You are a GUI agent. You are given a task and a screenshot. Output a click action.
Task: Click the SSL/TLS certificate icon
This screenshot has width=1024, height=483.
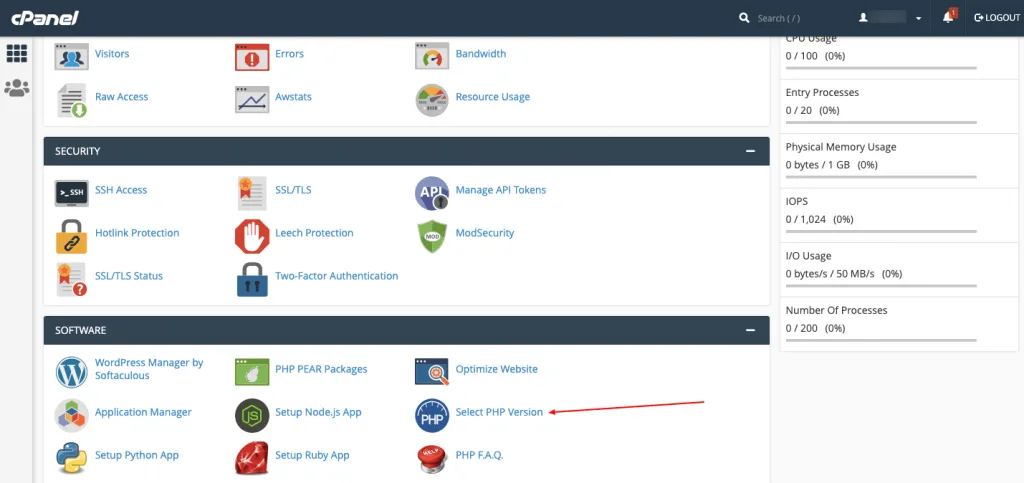click(x=252, y=193)
